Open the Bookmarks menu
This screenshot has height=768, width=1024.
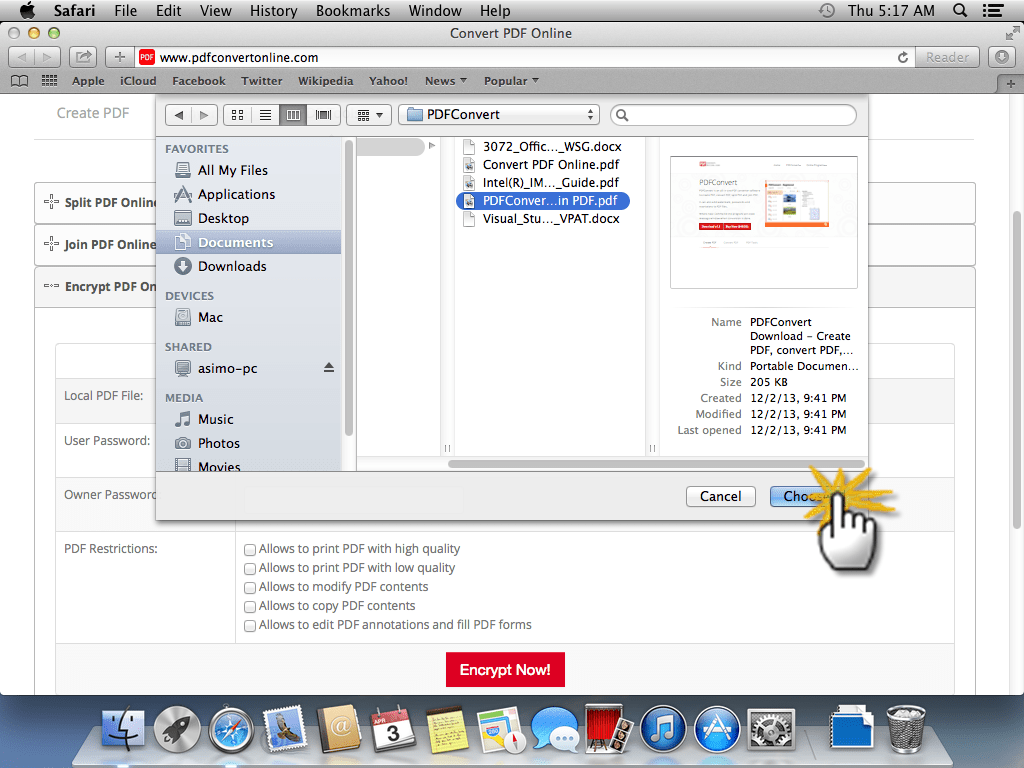pos(352,11)
